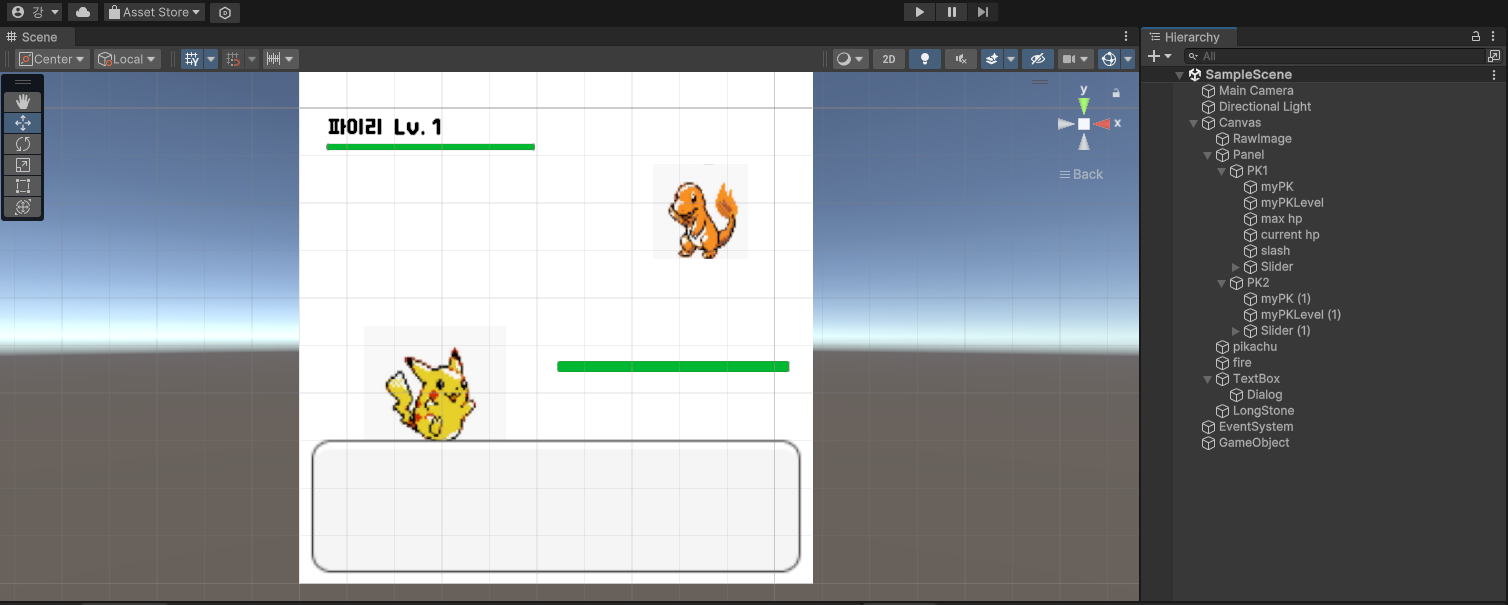1508x605 pixels.
Task: Click the Hierarchy search window icon
Action: point(1494,56)
